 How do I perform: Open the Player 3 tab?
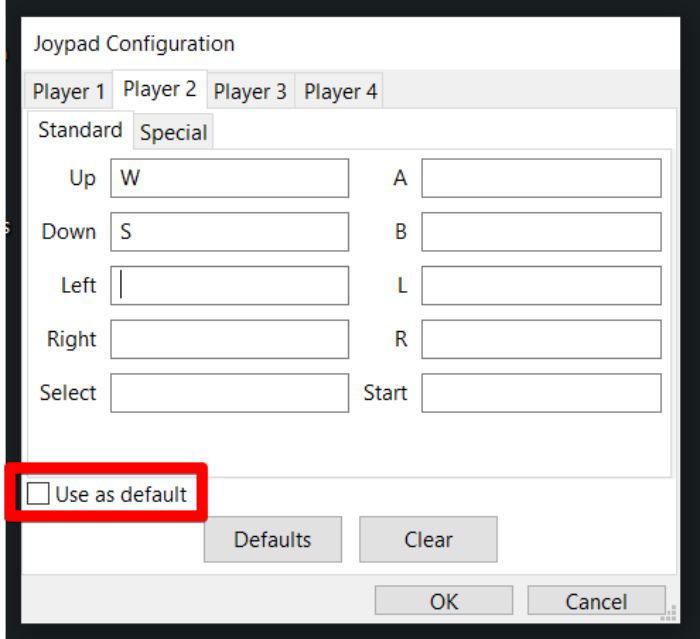[250, 92]
